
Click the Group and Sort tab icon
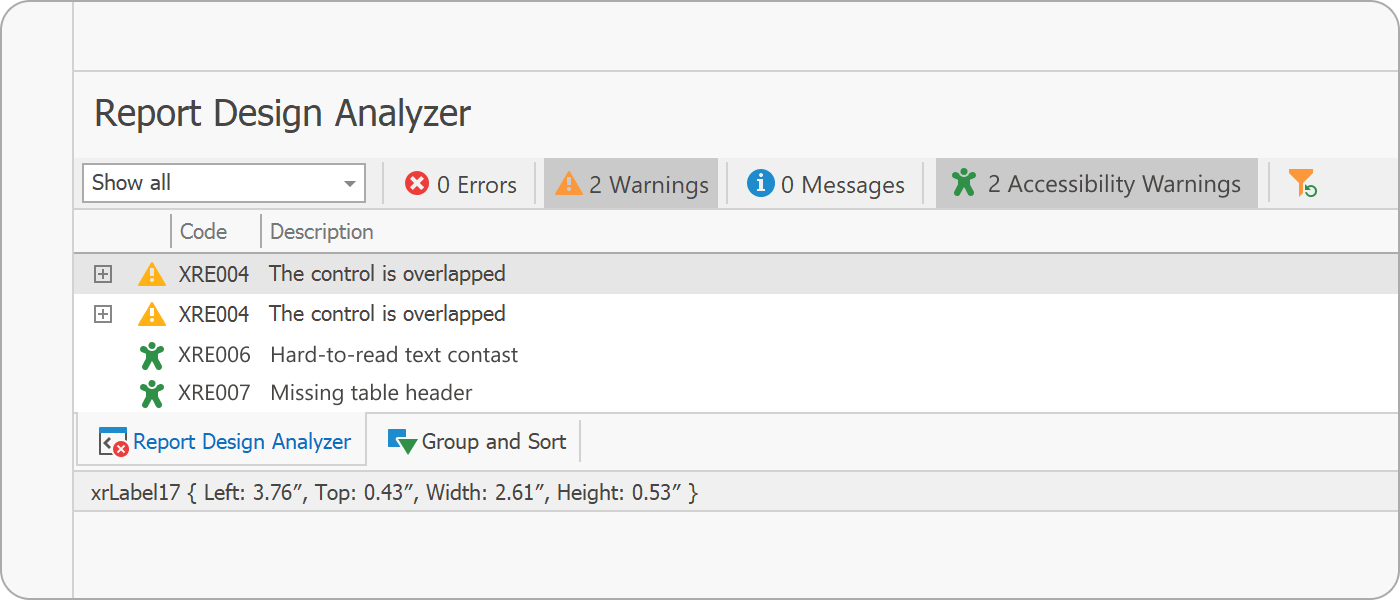coord(404,440)
